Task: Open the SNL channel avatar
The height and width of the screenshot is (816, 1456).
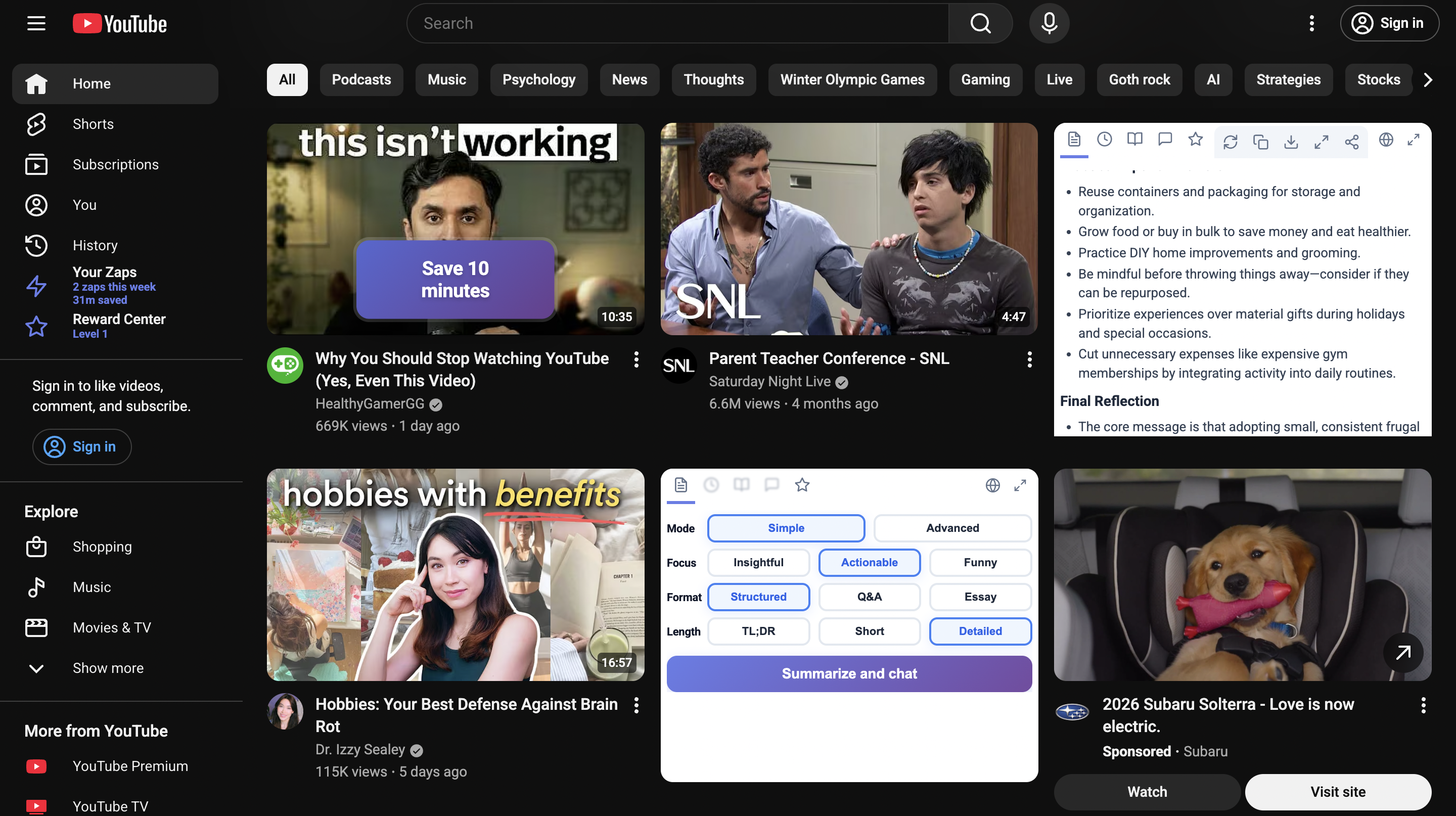Action: click(679, 365)
